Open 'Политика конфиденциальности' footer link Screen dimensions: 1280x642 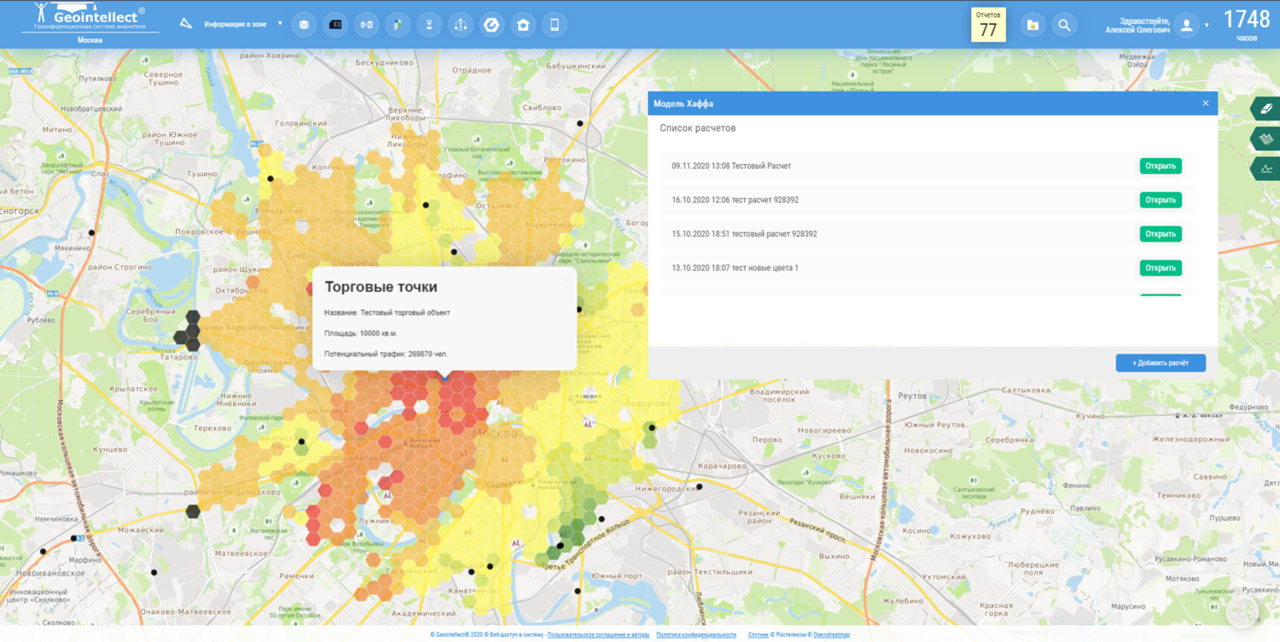click(x=696, y=635)
